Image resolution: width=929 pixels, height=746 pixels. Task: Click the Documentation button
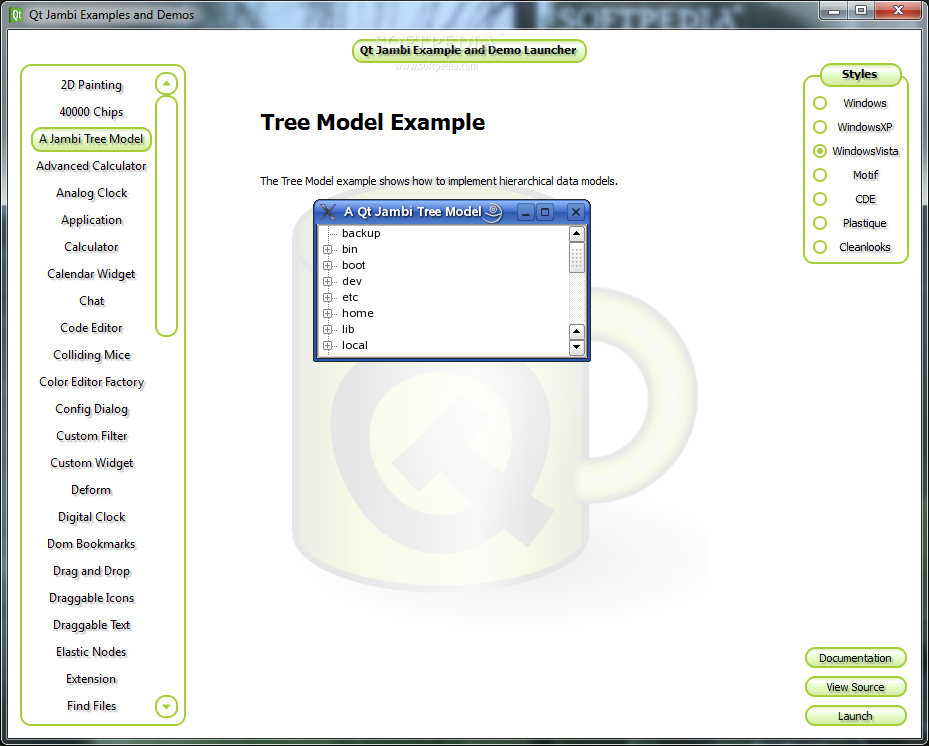[856, 658]
